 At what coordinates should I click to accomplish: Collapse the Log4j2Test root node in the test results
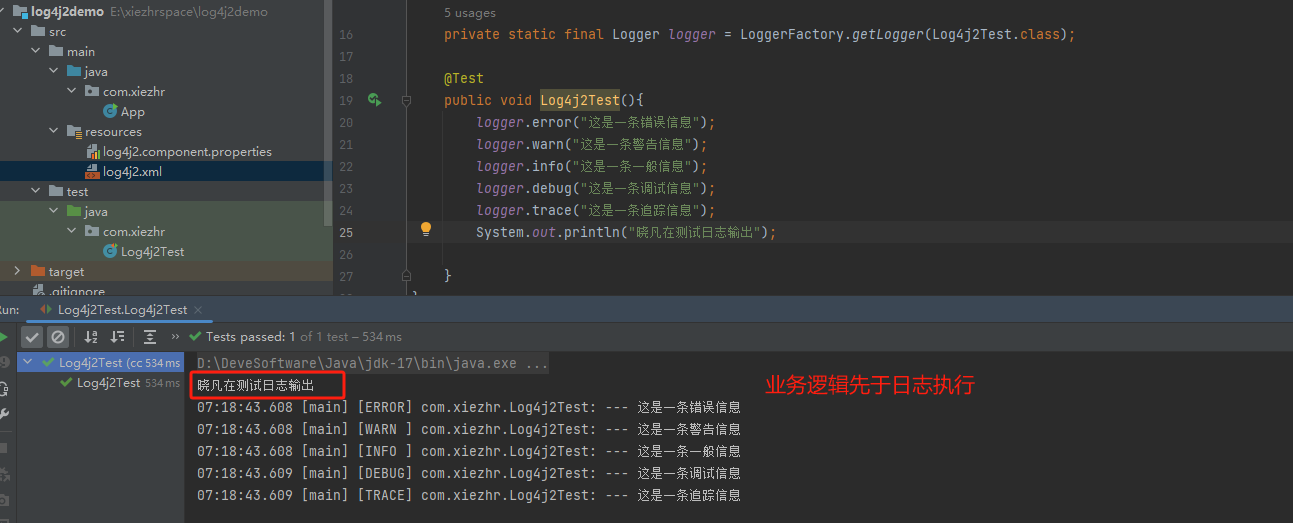point(28,363)
